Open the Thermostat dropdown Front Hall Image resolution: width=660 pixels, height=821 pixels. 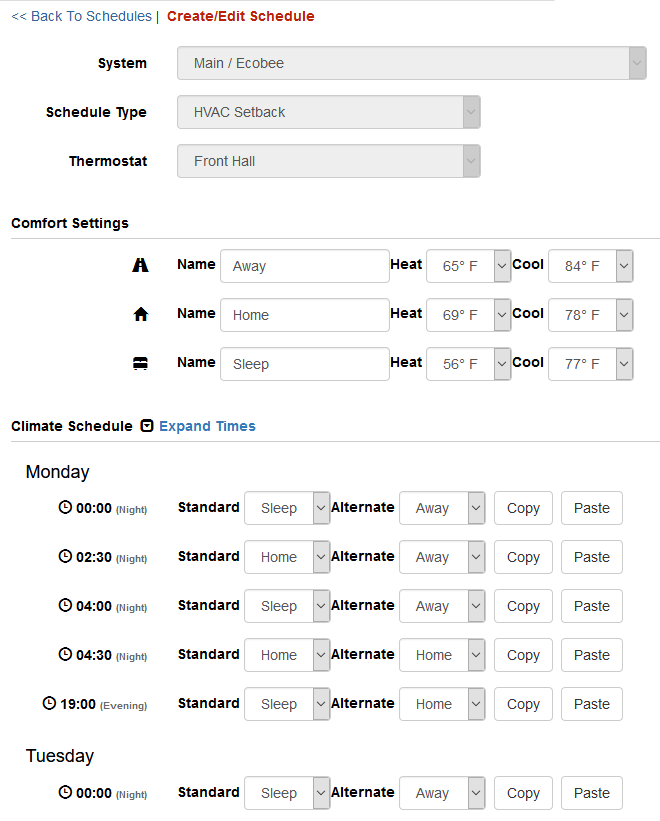click(329, 161)
